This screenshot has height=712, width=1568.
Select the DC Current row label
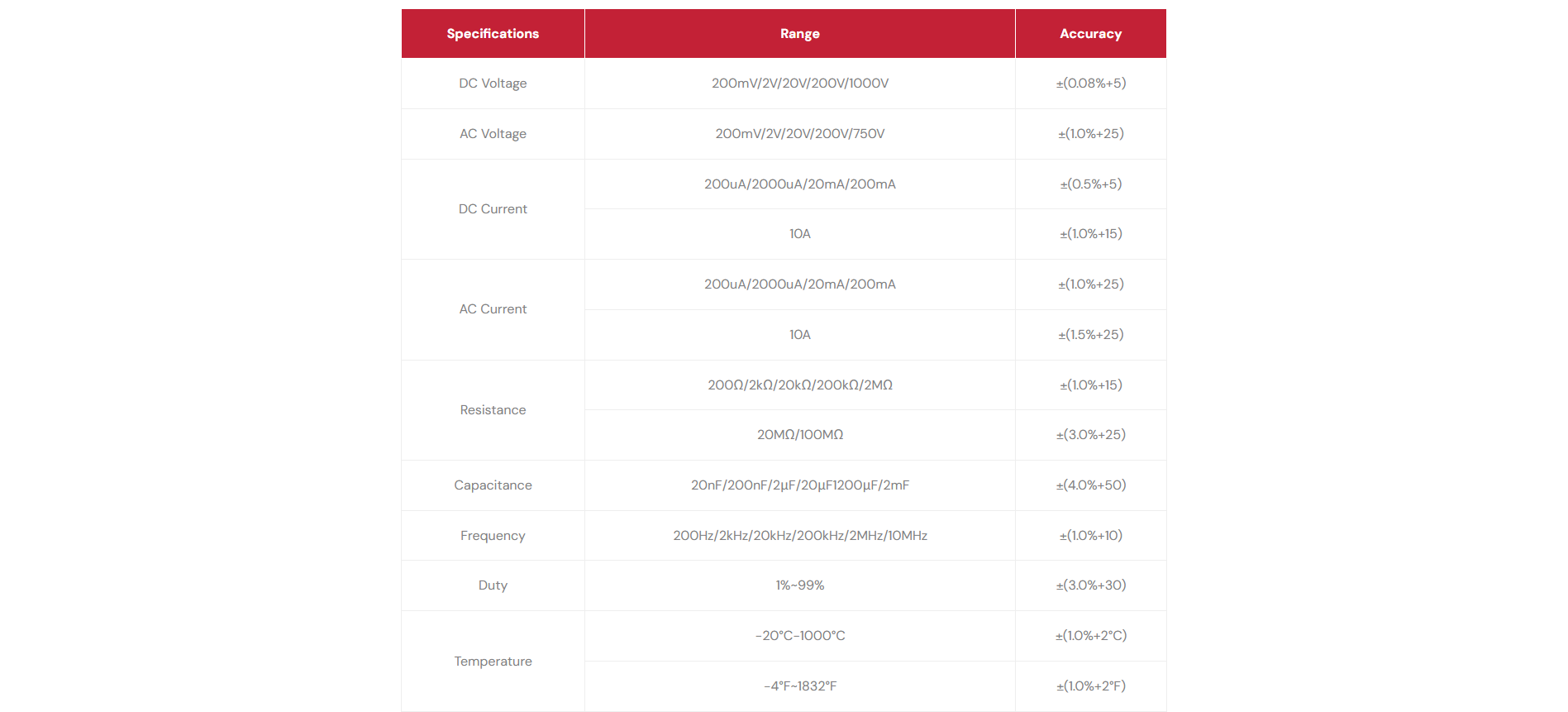(x=493, y=209)
